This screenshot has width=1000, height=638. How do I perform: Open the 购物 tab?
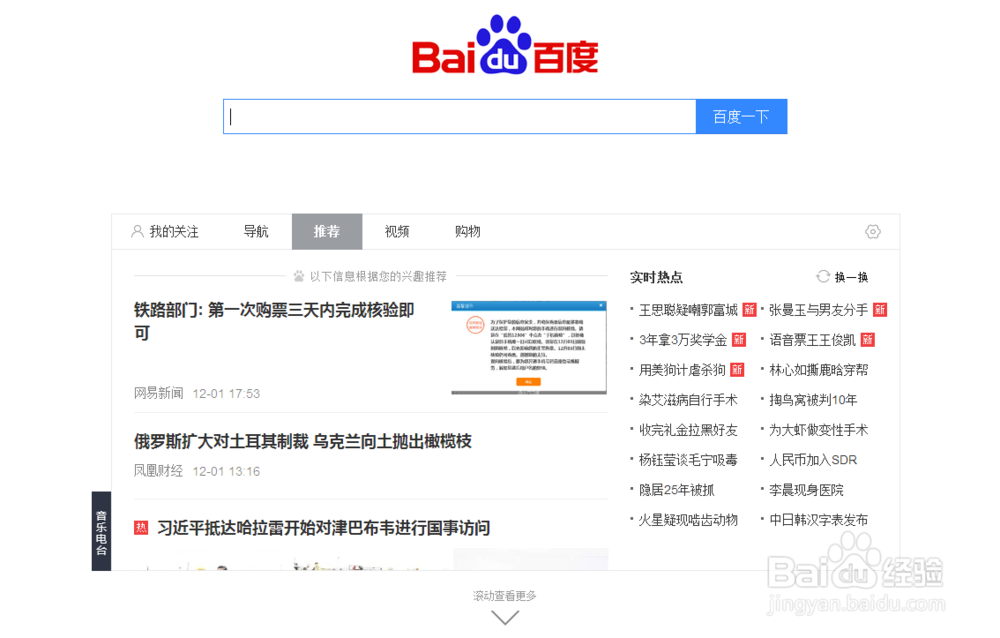click(467, 232)
